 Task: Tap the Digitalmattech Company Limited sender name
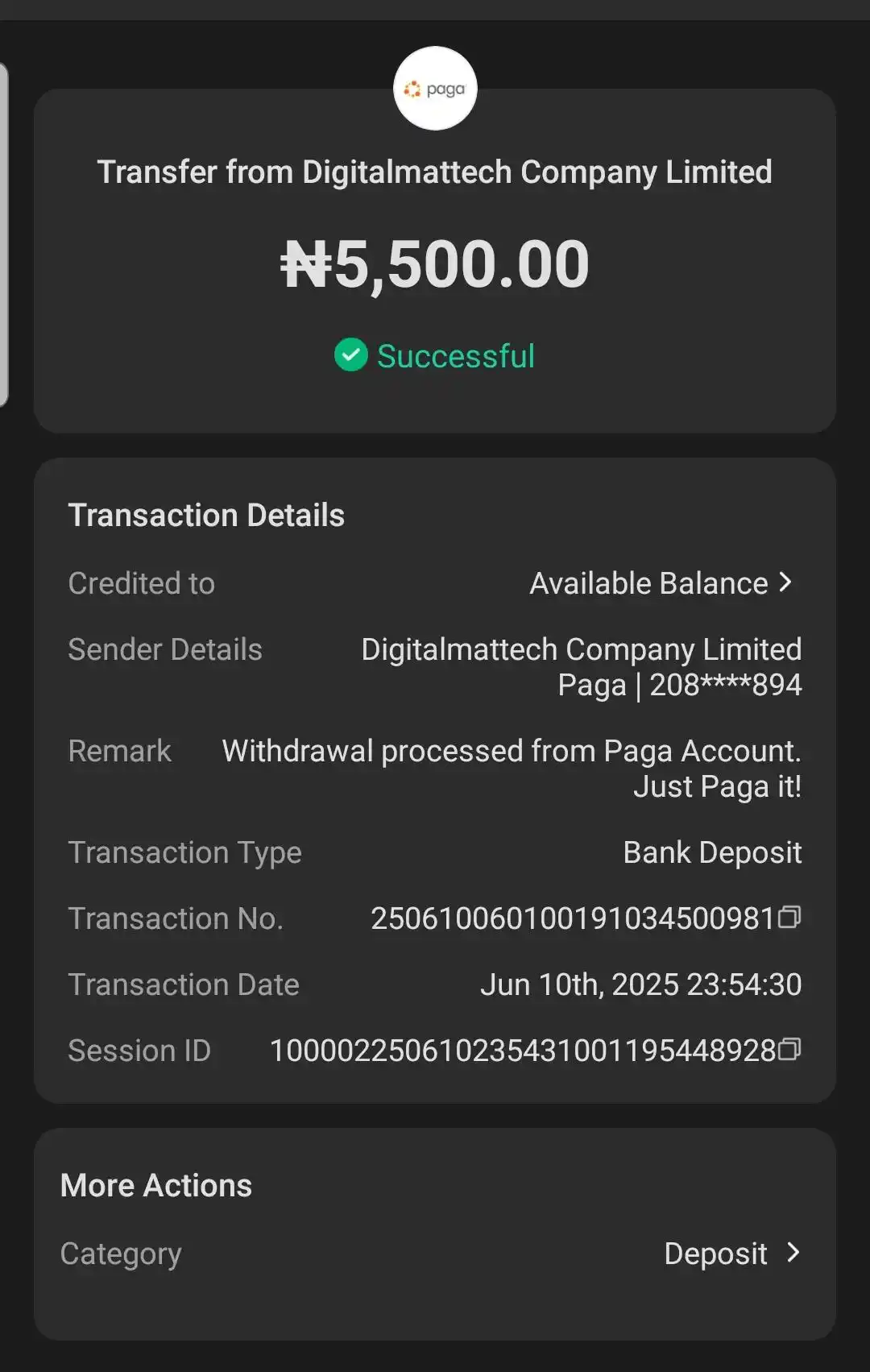pos(581,649)
